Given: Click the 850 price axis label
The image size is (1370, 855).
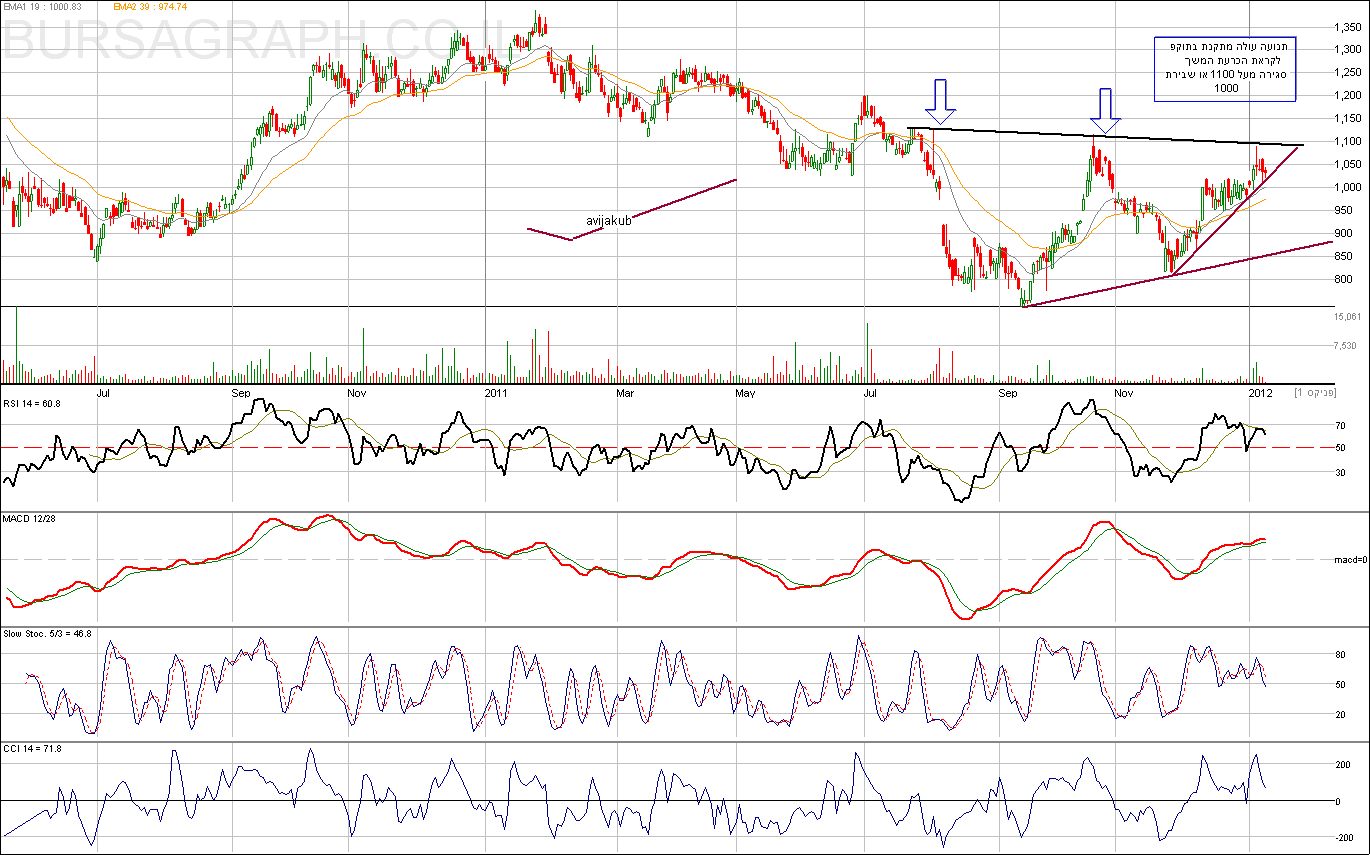Looking at the screenshot, I should [x=1342, y=256].
